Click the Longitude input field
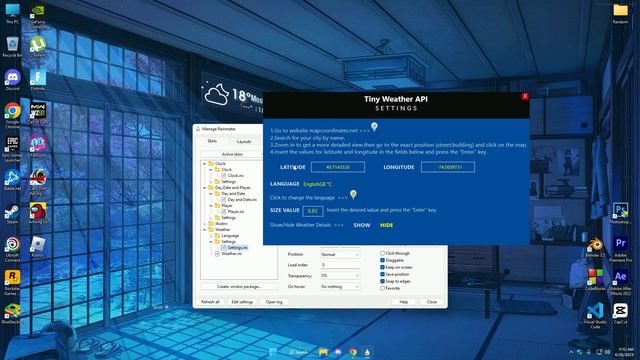Image resolution: width=640 pixels, height=360 pixels. tap(448, 167)
